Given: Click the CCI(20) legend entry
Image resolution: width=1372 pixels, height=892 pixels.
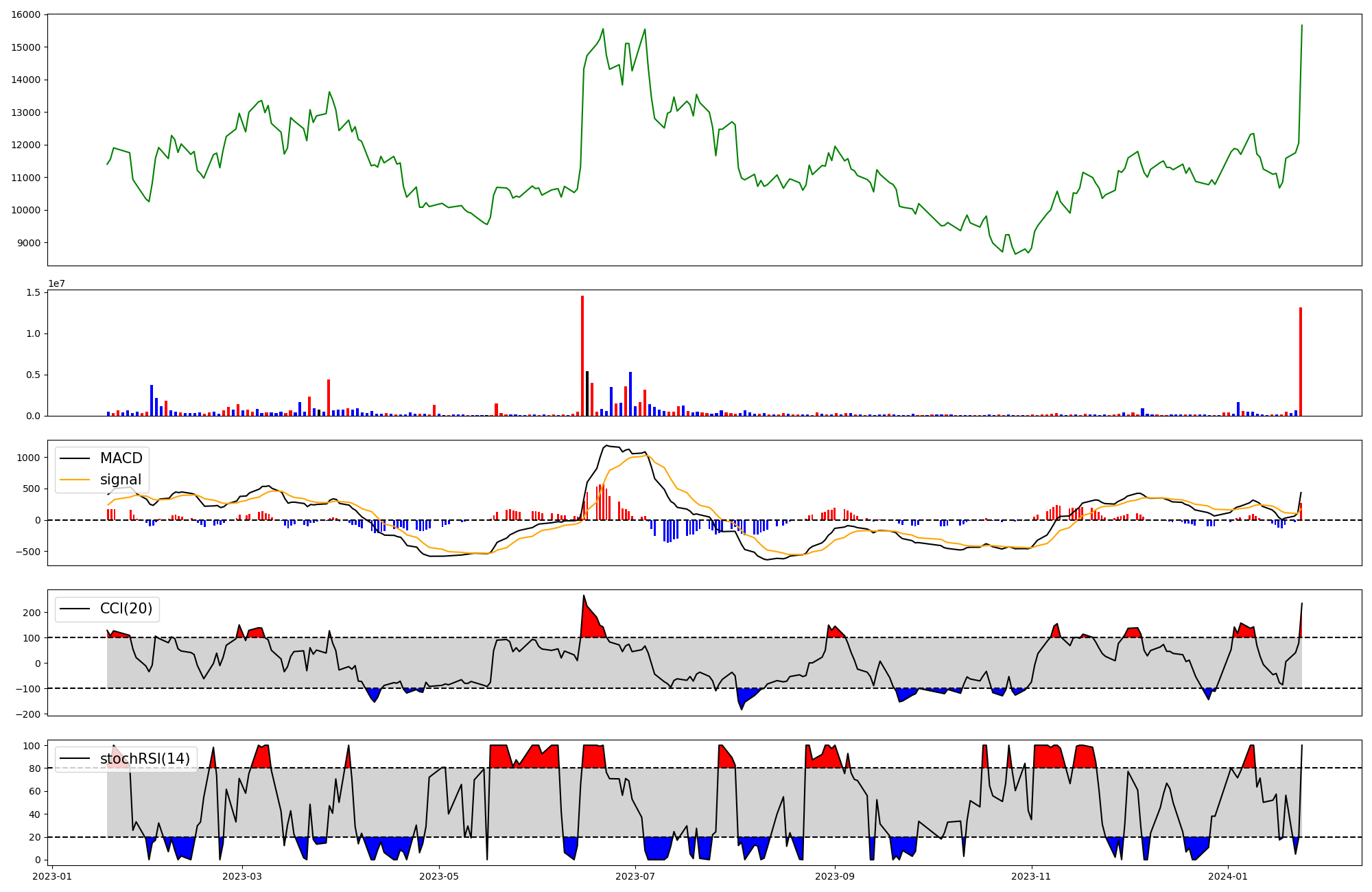Looking at the screenshot, I should 126,609.
